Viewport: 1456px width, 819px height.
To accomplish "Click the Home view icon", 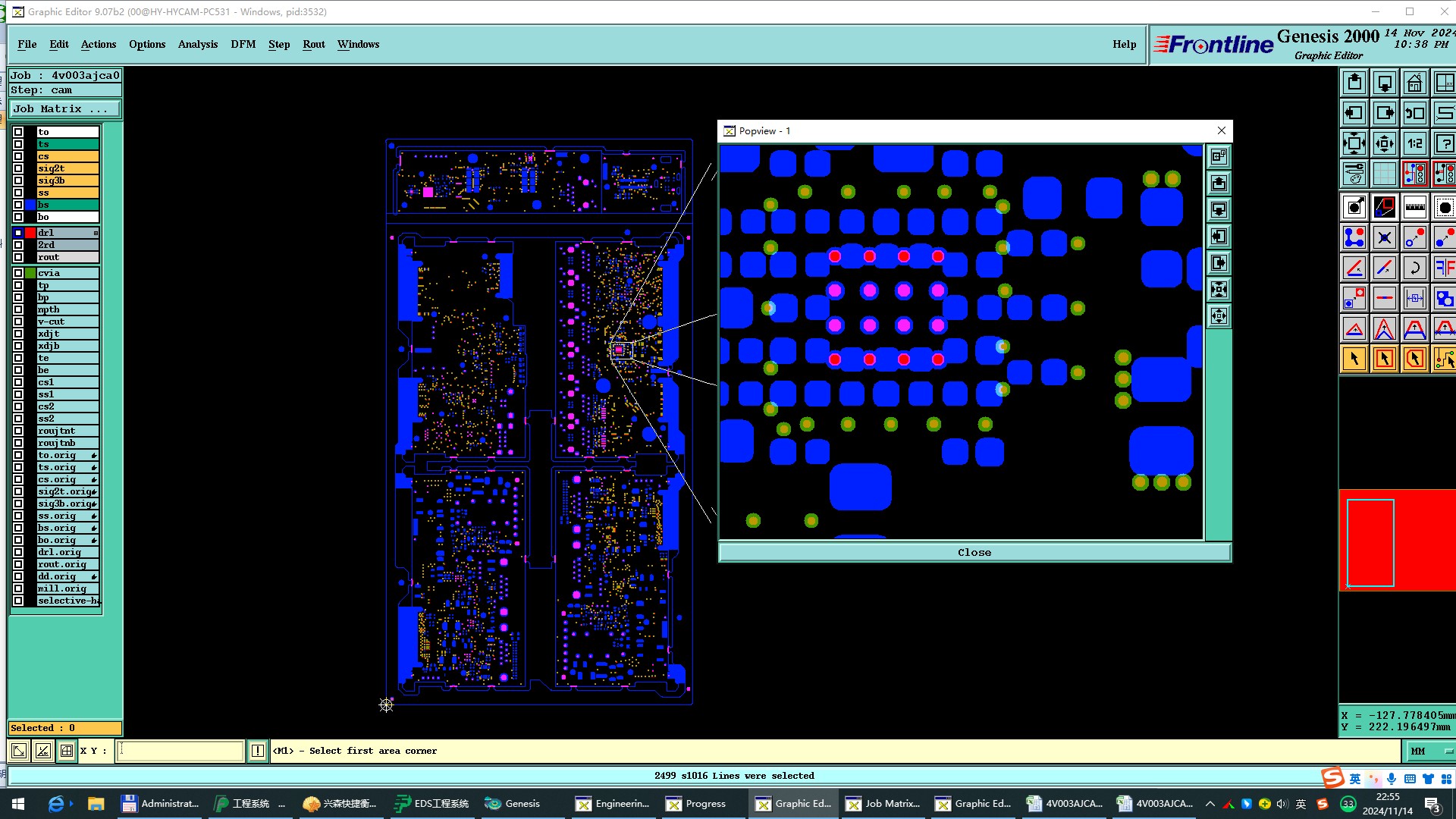I will coord(1414,83).
